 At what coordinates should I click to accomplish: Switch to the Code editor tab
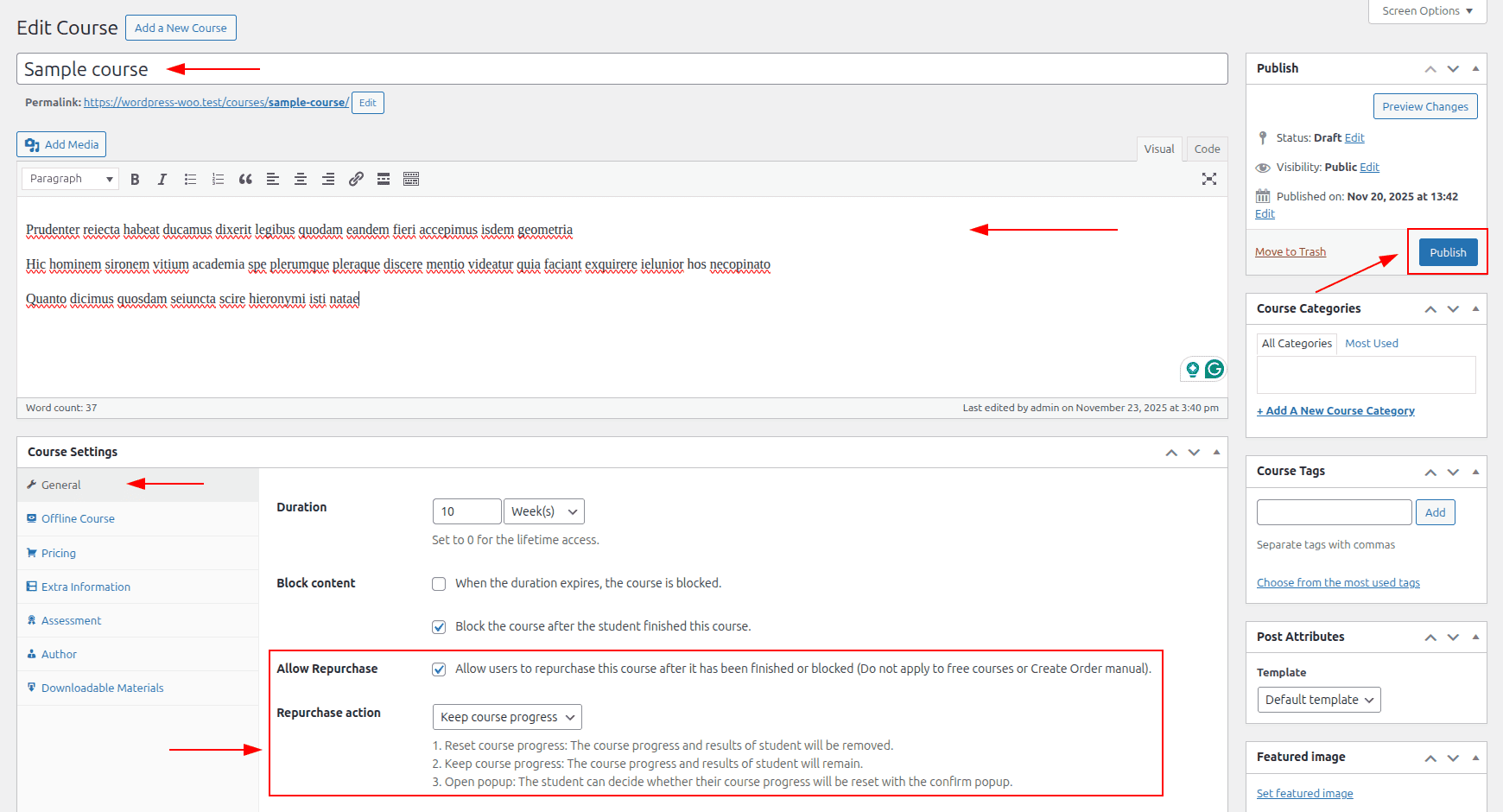(x=1207, y=149)
